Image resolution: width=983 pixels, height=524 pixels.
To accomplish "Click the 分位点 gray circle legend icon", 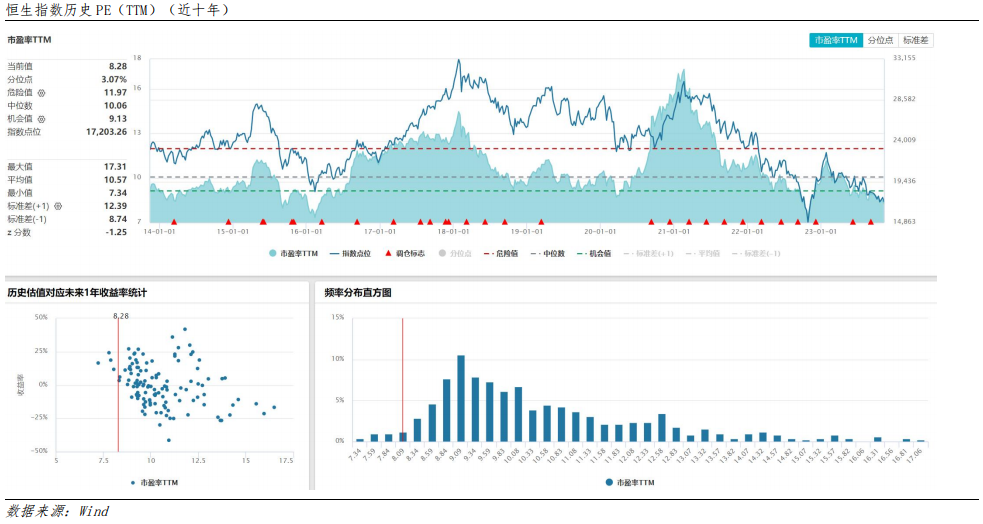I will click(x=442, y=253).
